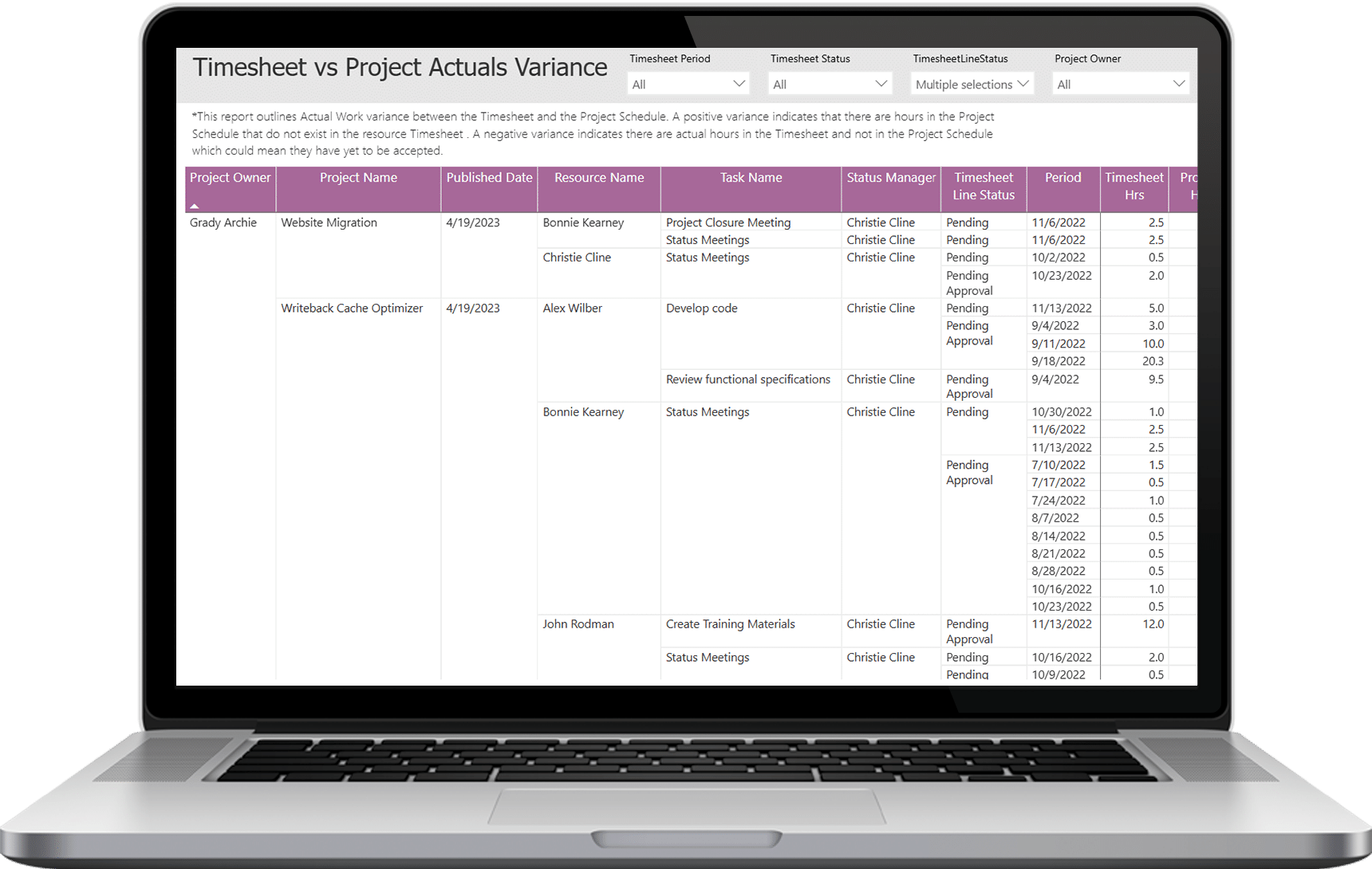Select the Grady Archie project owner cell

tap(223, 222)
